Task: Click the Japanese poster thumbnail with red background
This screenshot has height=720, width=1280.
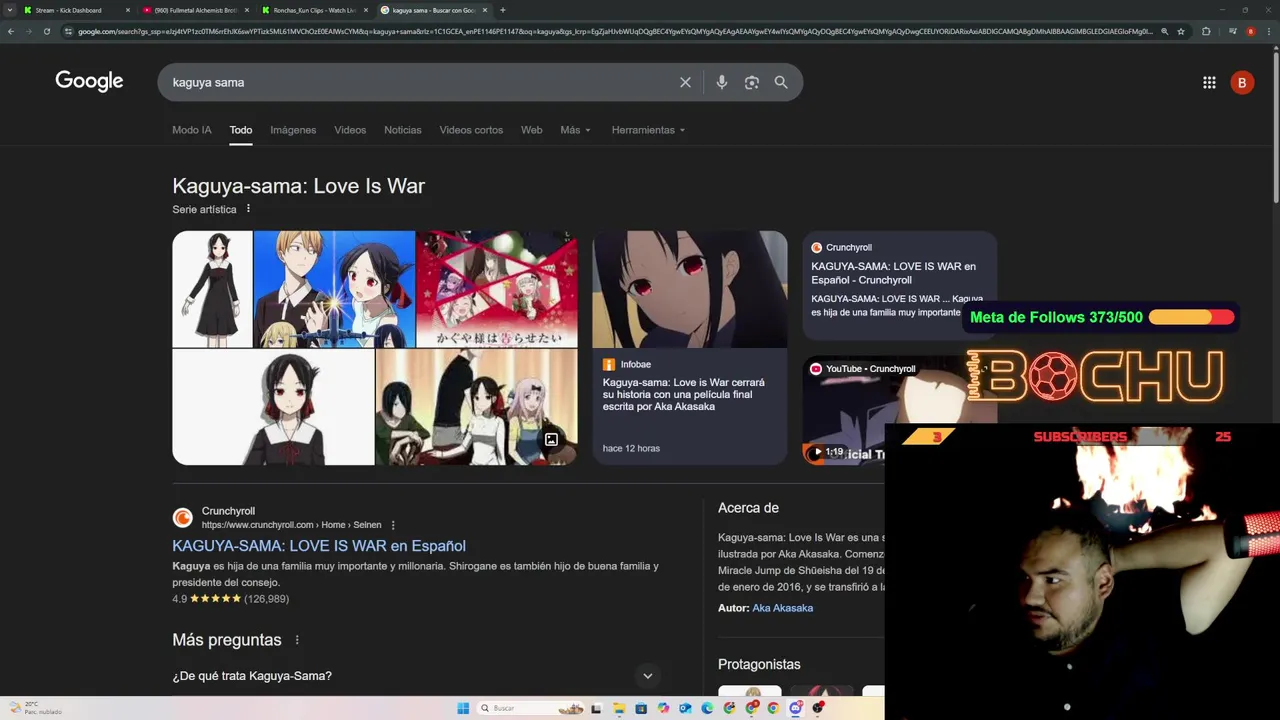Action: 497,289
